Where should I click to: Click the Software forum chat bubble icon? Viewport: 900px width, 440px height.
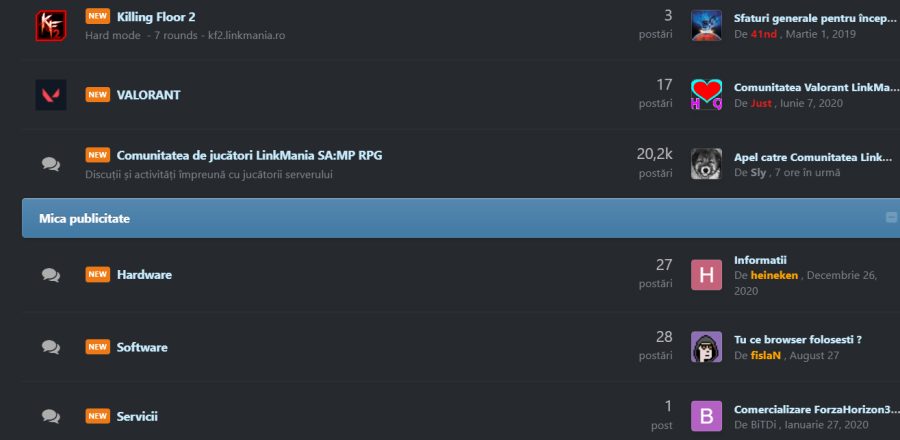pos(50,347)
